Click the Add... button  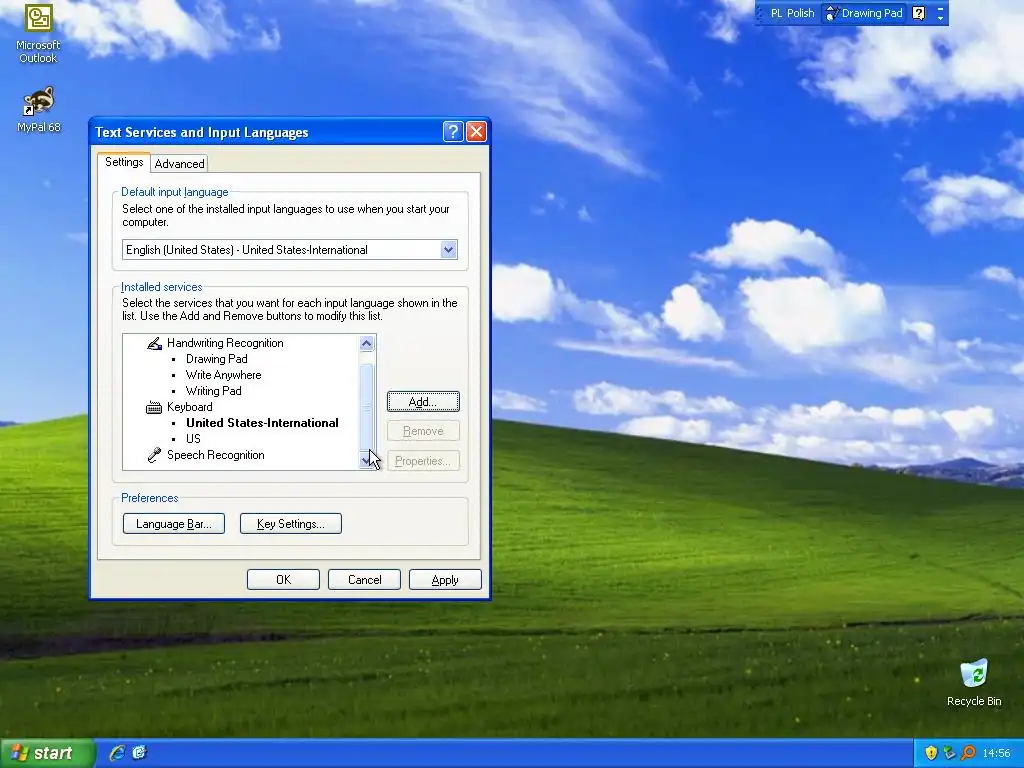pos(423,402)
